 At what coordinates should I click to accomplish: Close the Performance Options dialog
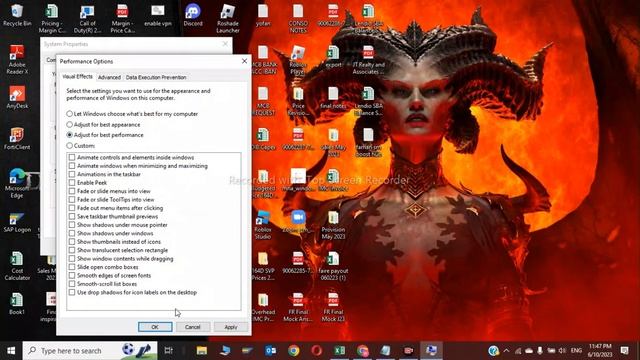(244, 61)
